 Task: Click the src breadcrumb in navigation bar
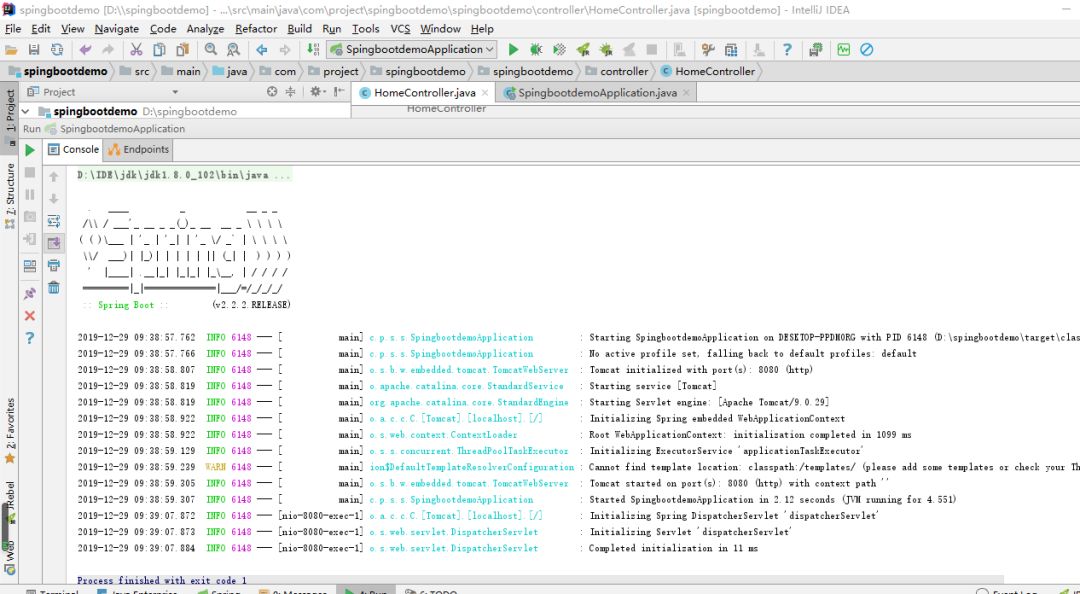(x=134, y=71)
